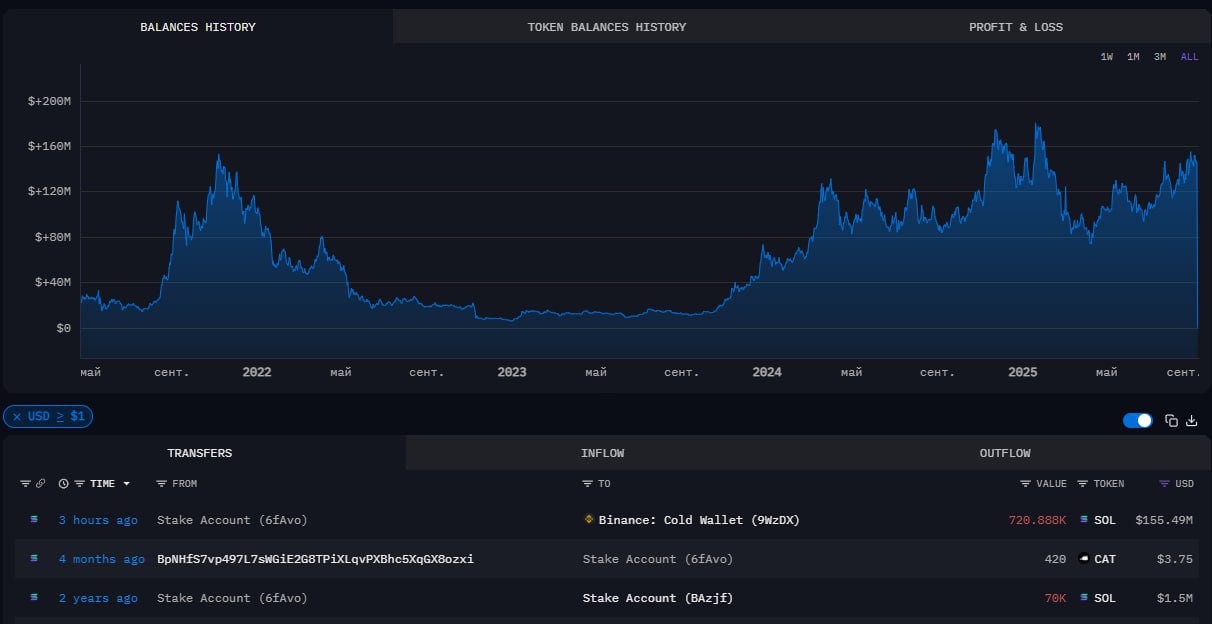
Task: Open the Profit & Loss tab
Action: 1016,27
